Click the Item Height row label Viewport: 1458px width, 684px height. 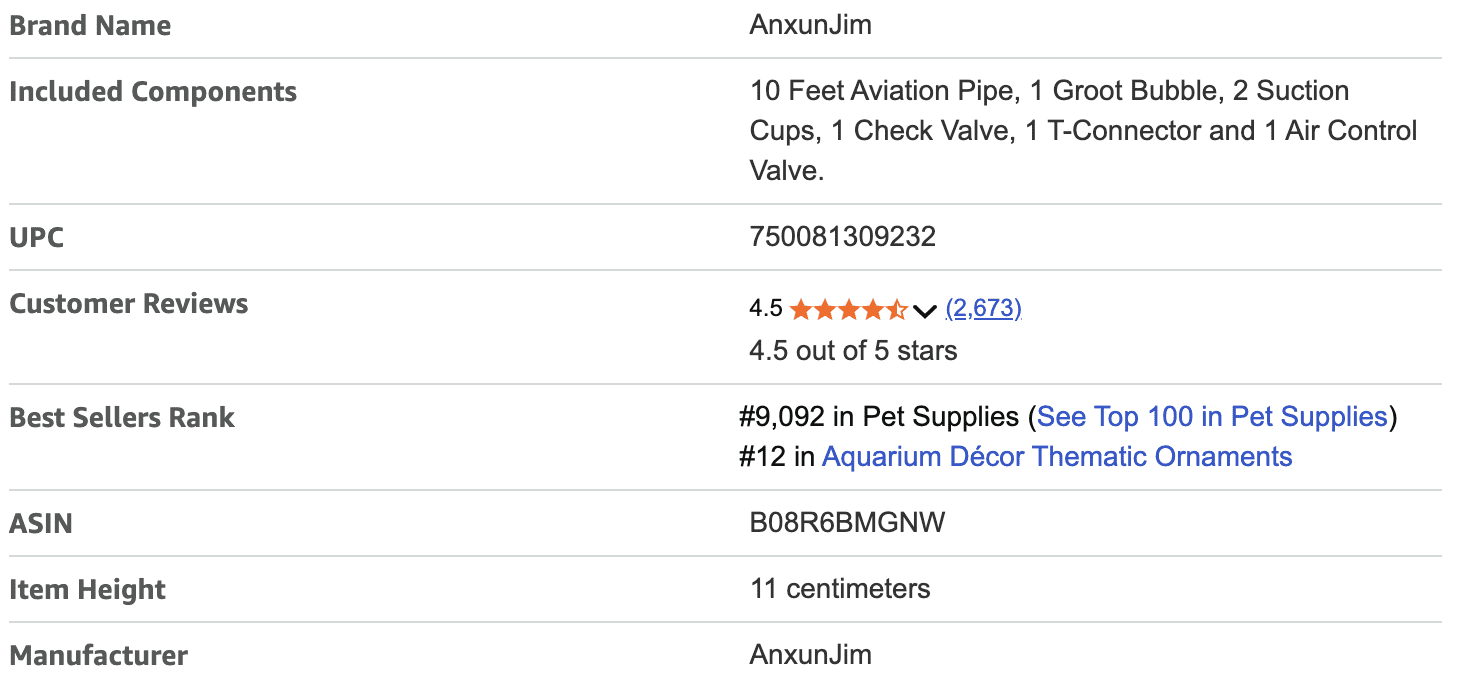click(88, 590)
